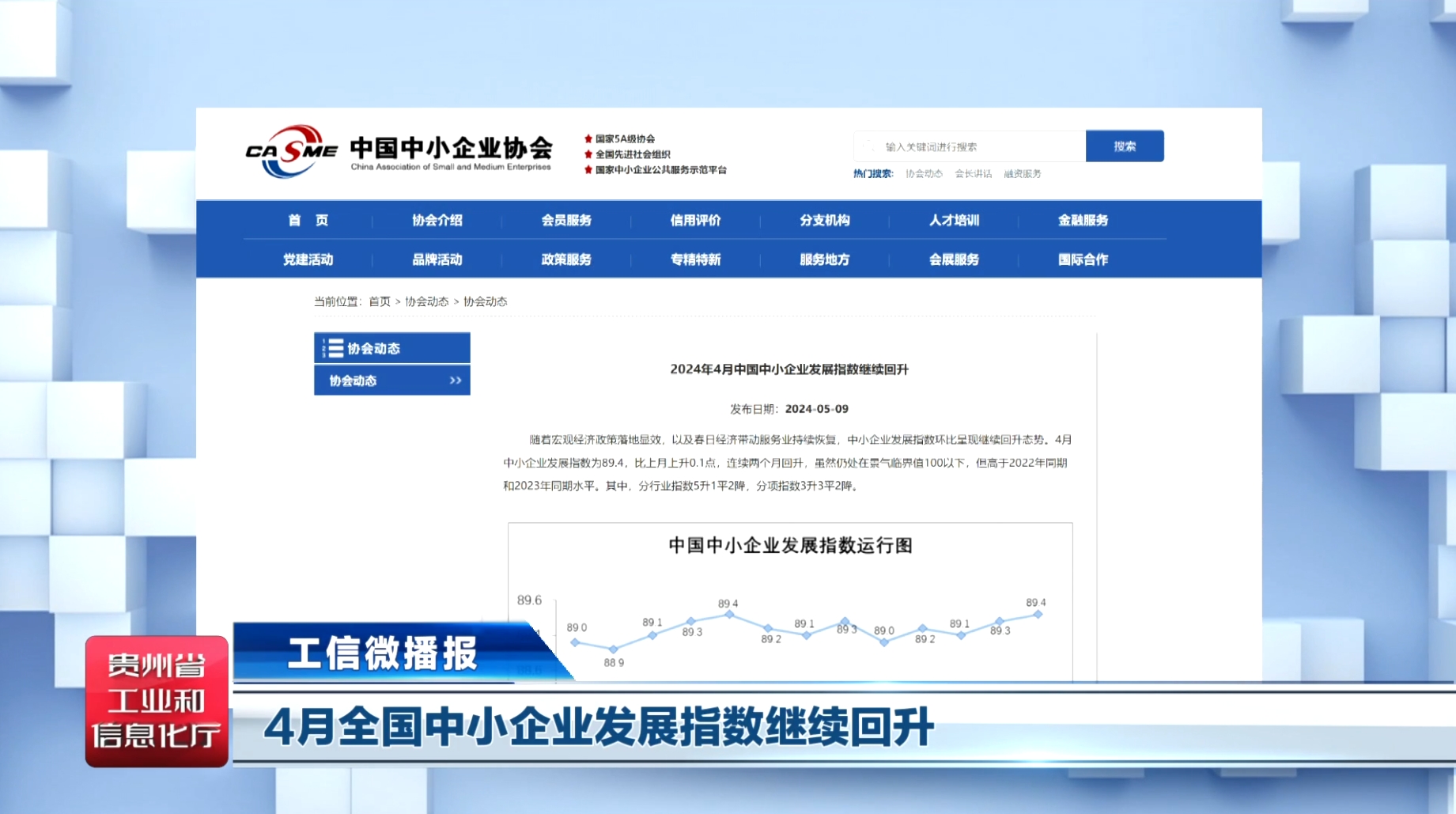Focus the keyword search input field
This screenshot has height=814, width=1456.
pos(973,147)
